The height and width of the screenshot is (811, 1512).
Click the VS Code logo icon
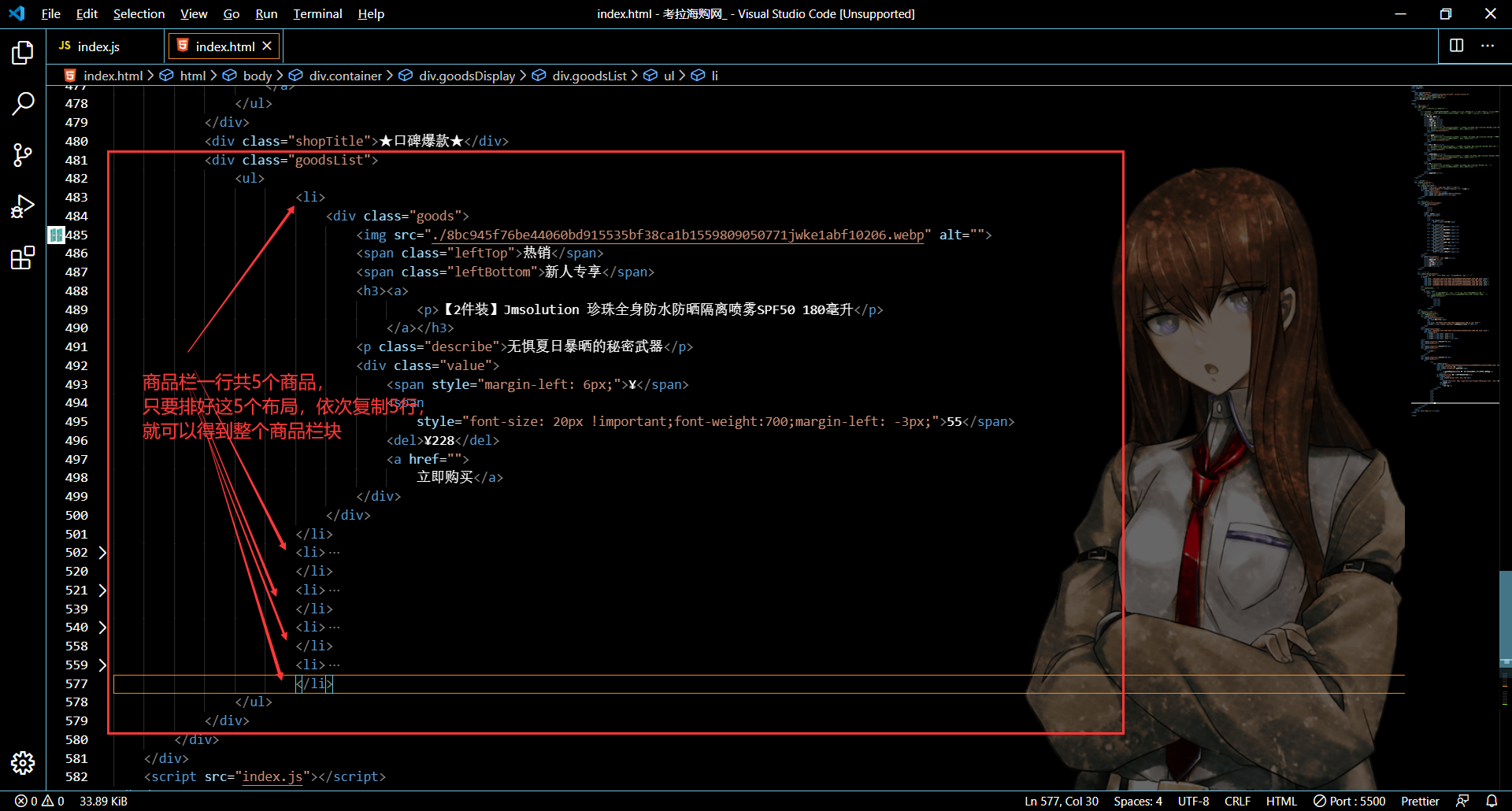(17, 13)
